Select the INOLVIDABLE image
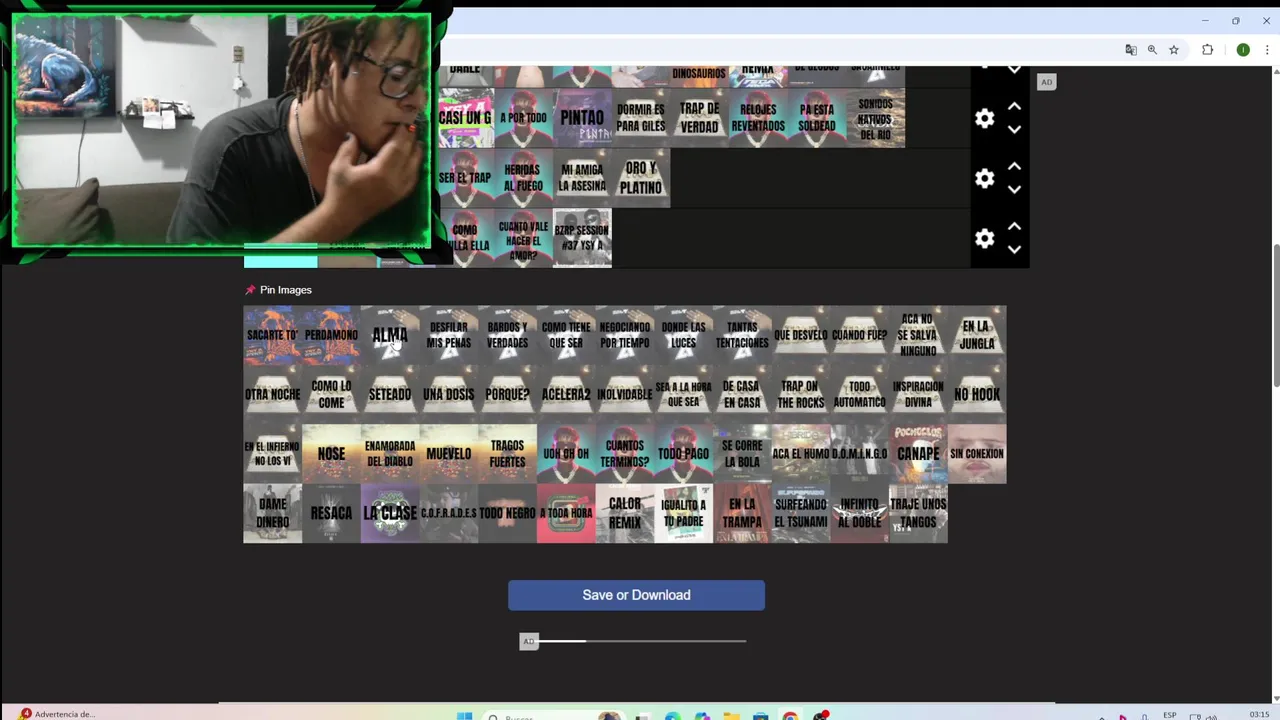 tap(625, 394)
